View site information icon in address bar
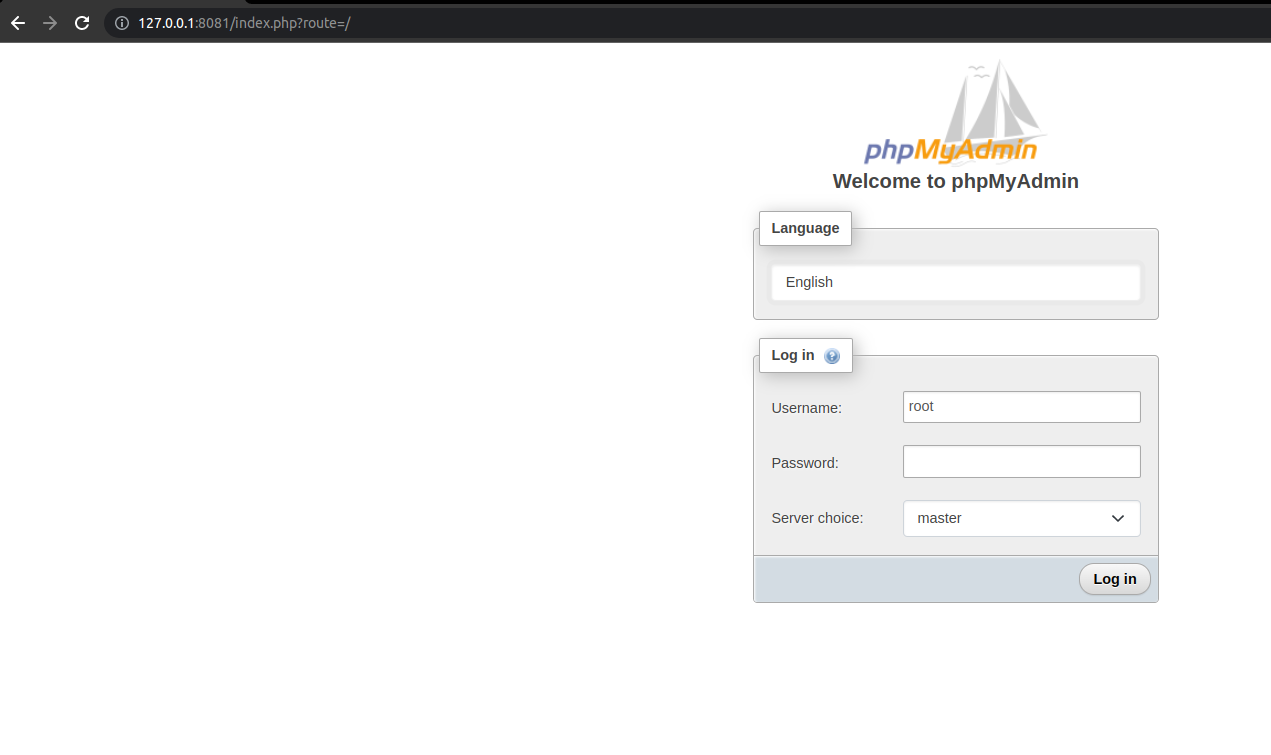Viewport: 1271px width, 755px height. click(x=122, y=23)
